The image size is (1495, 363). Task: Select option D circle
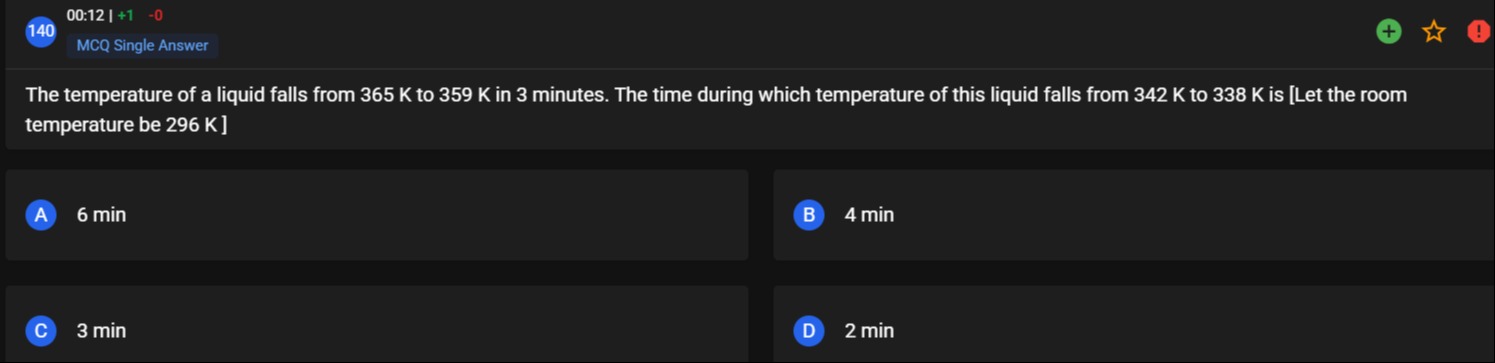(809, 331)
